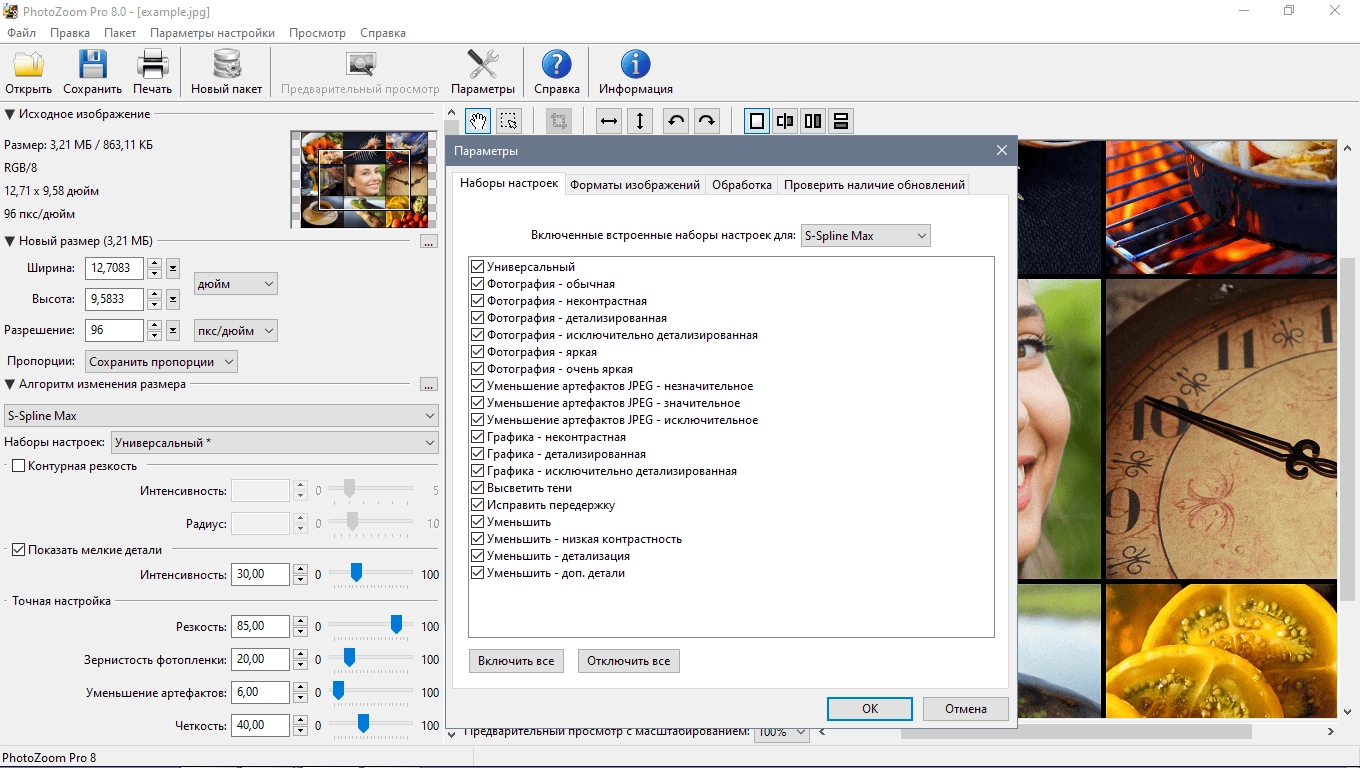
Task: Uncheck the Универсальный preset
Action: coord(478,267)
